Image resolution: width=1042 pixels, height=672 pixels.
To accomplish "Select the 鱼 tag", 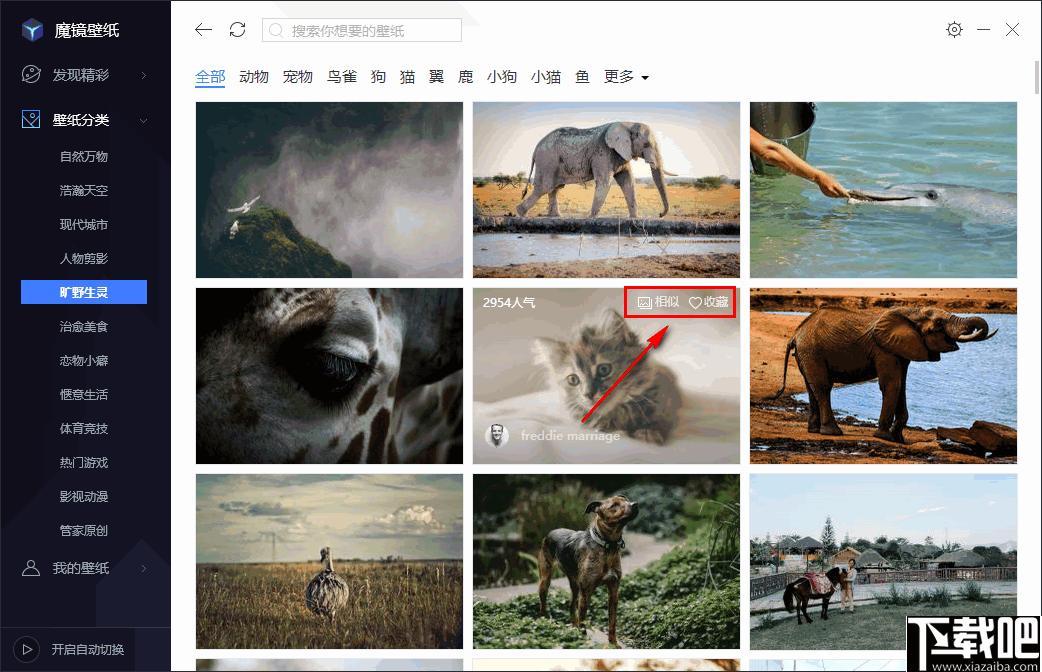I will [x=582, y=77].
